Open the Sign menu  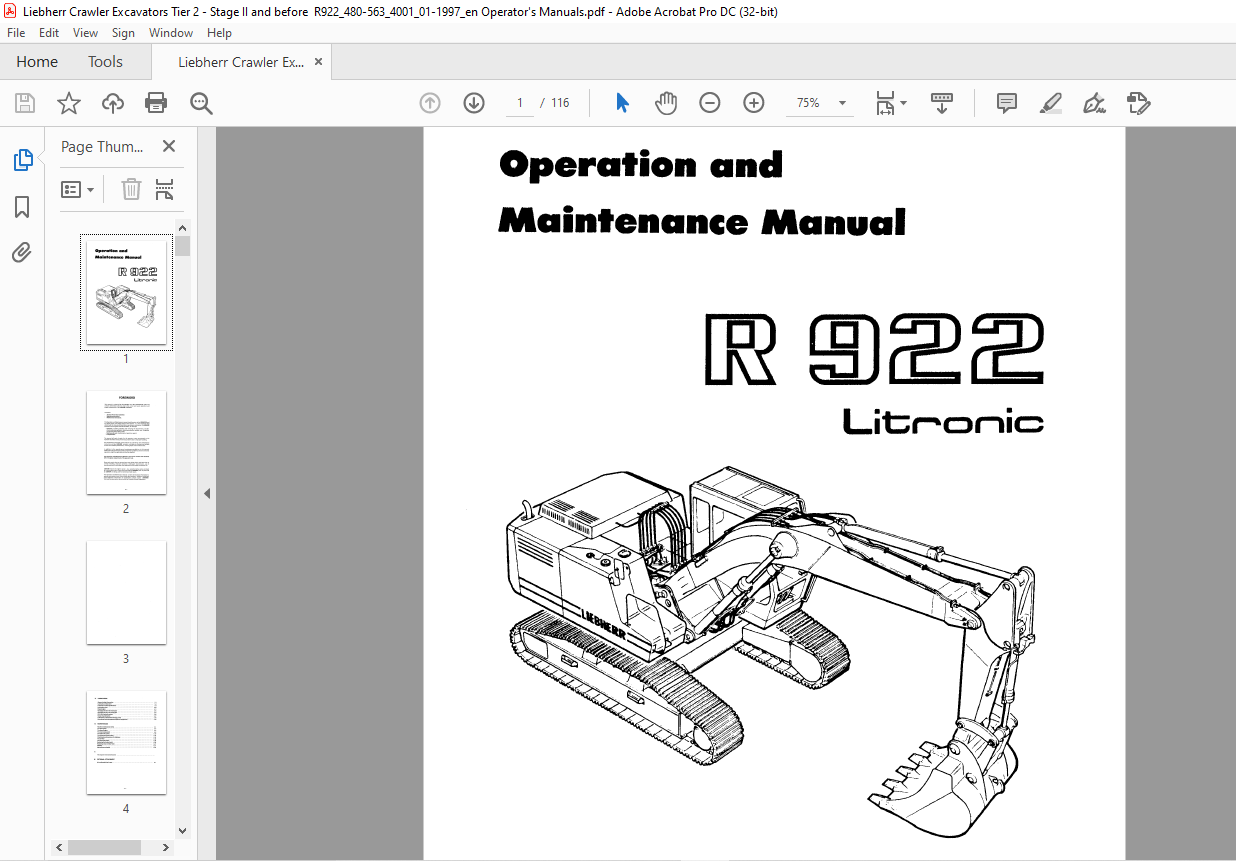(123, 33)
